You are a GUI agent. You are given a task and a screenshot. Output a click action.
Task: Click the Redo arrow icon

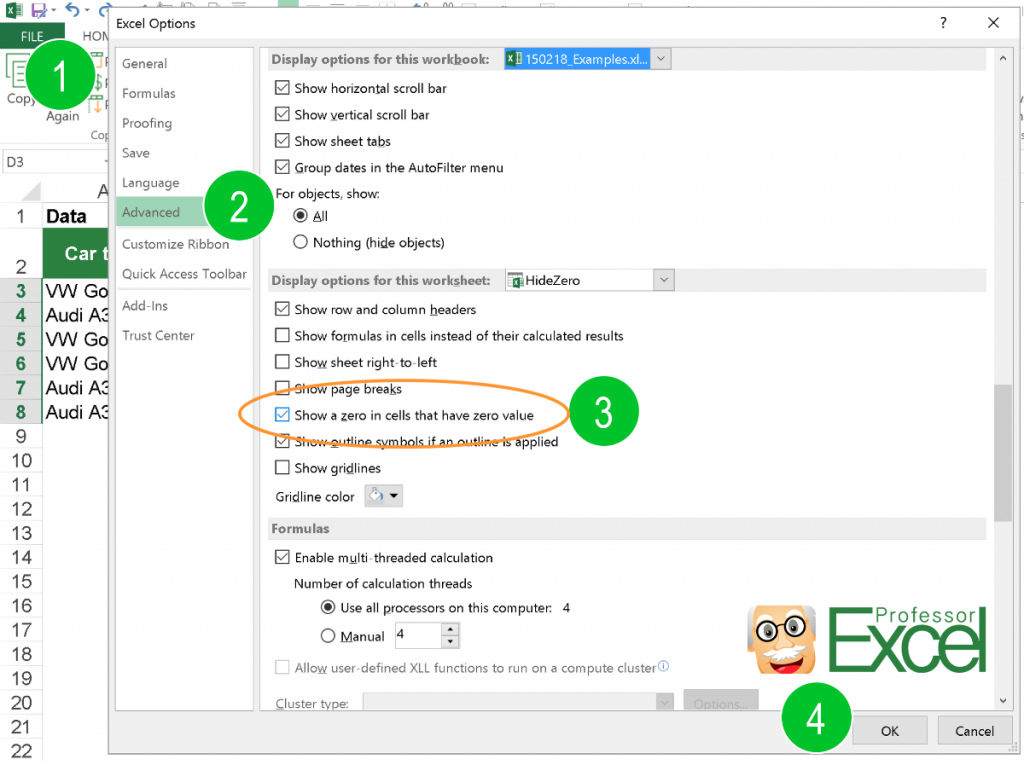point(104,9)
